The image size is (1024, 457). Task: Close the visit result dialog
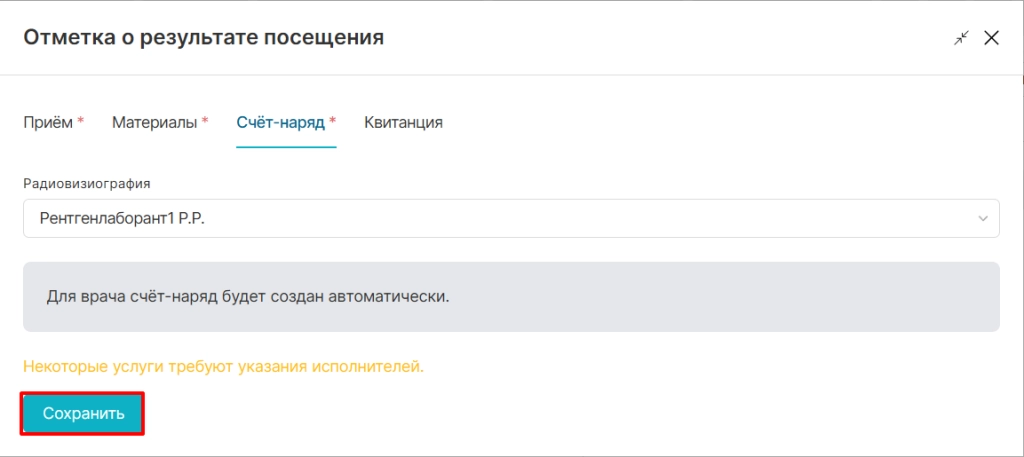click(x=991, y=38)
